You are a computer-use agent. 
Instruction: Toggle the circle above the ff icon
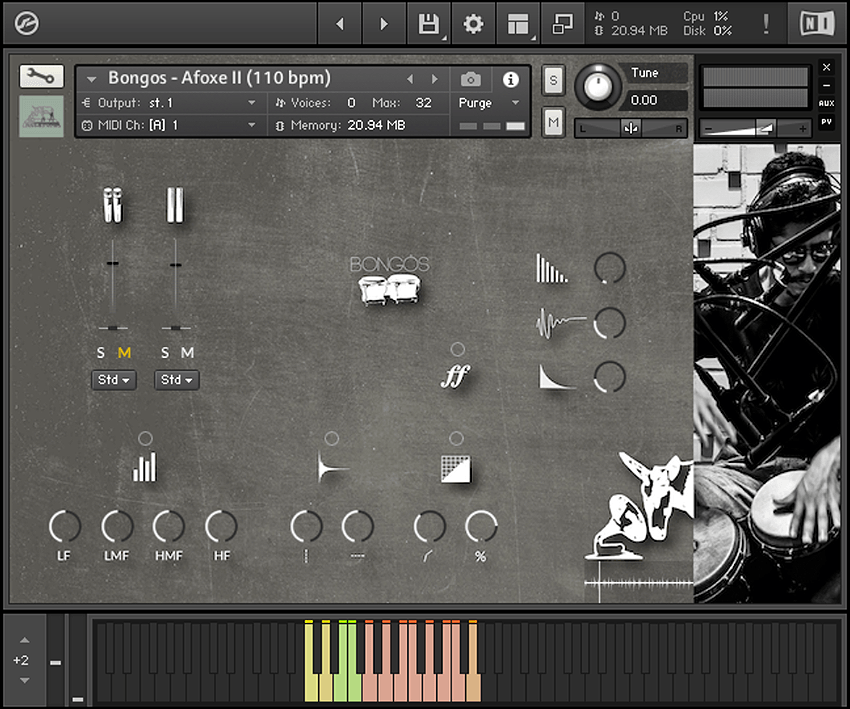[x=458, y=349]
